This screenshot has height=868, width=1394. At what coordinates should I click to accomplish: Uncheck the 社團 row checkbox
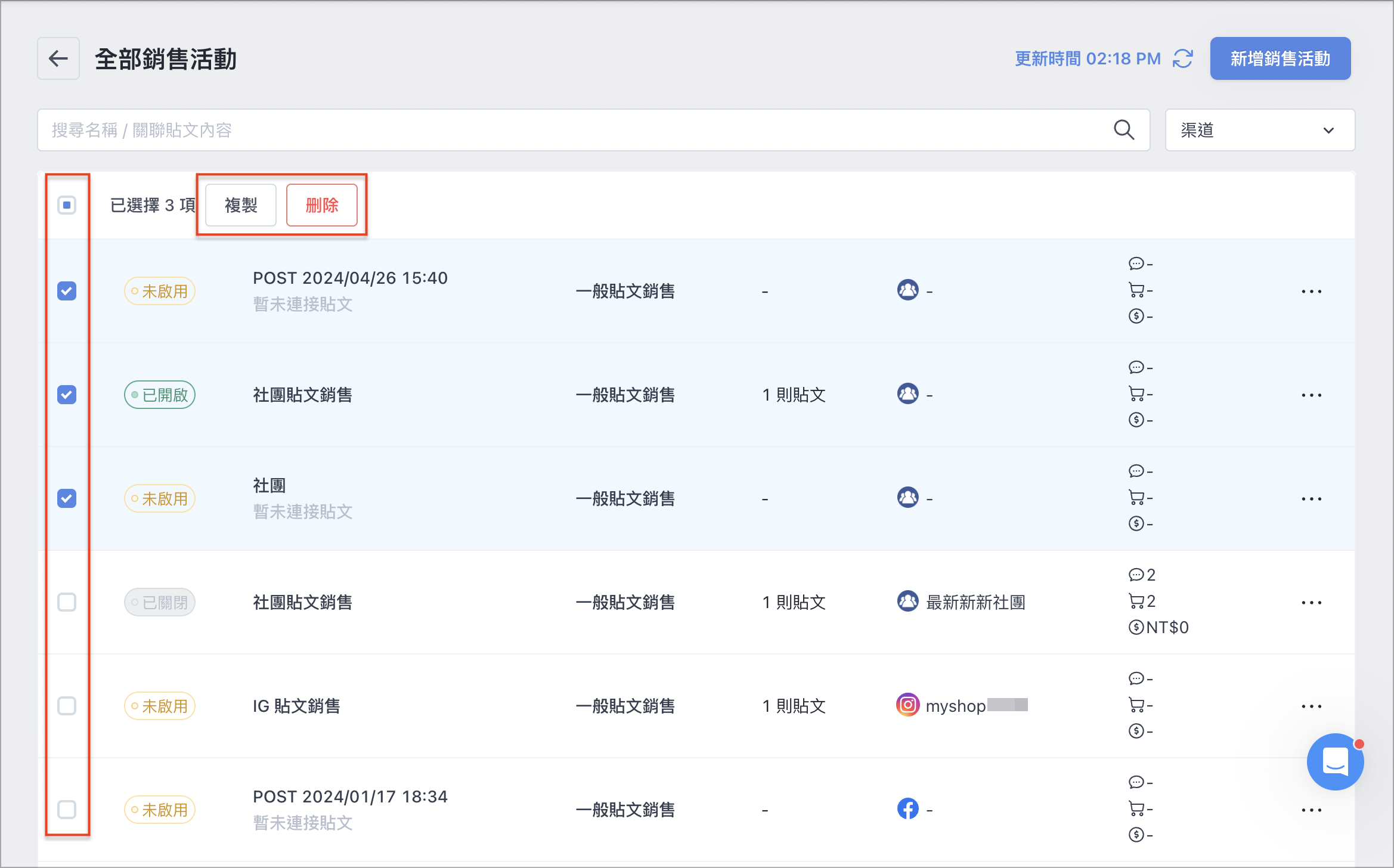click(67, 498)
